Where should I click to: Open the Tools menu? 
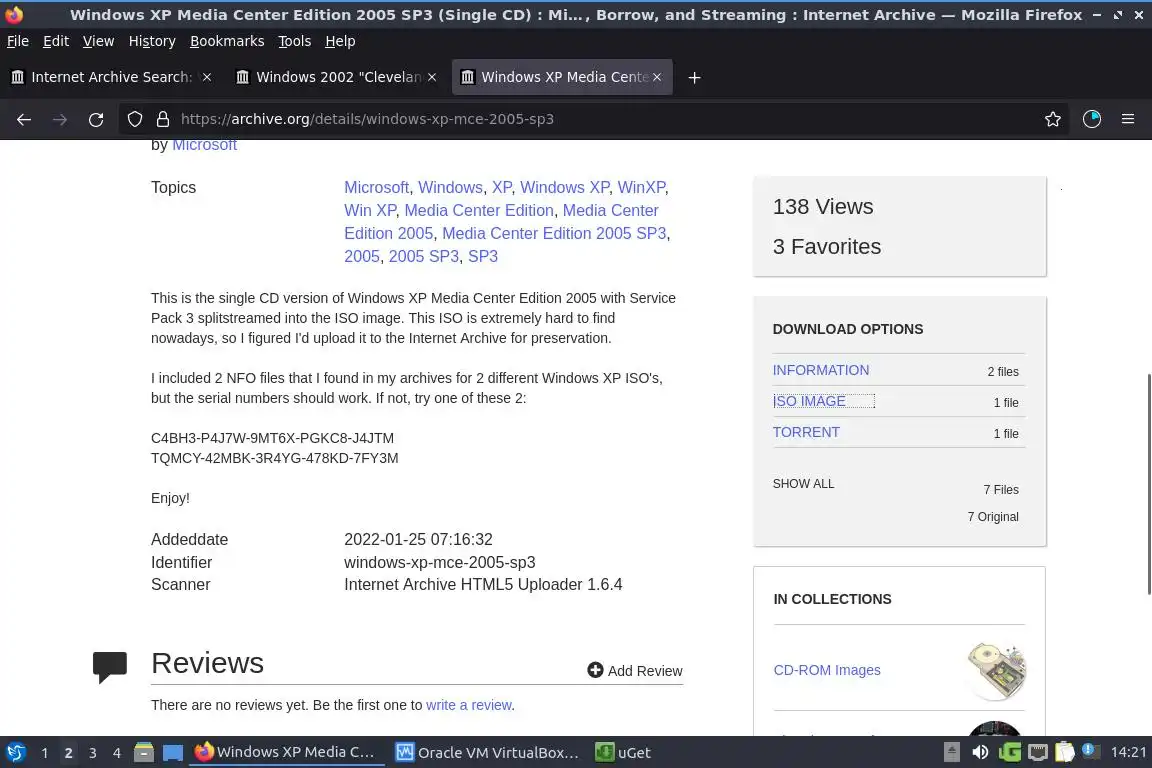coord(295,41)
